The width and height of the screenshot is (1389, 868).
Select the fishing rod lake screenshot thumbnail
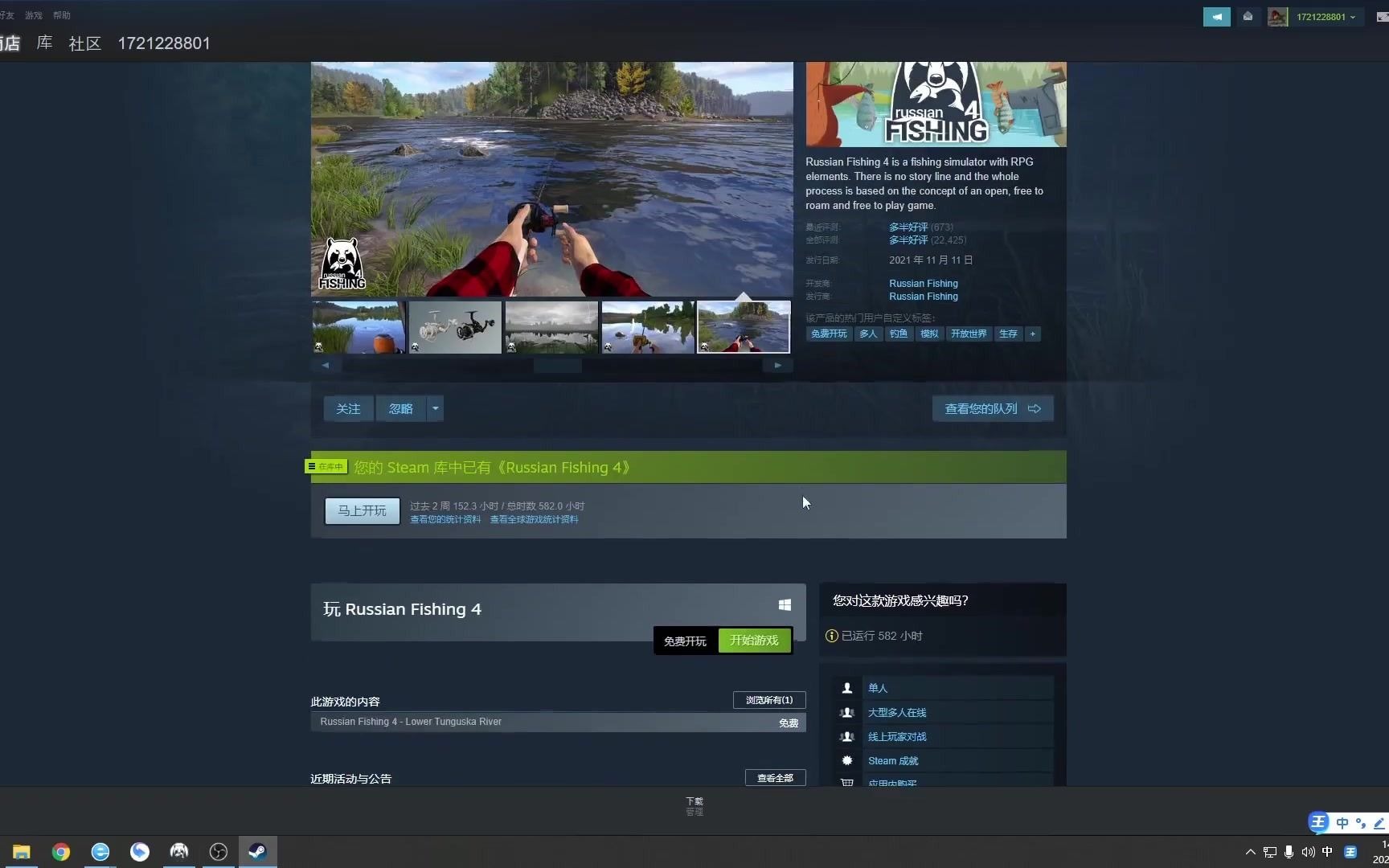pos(648,327)
